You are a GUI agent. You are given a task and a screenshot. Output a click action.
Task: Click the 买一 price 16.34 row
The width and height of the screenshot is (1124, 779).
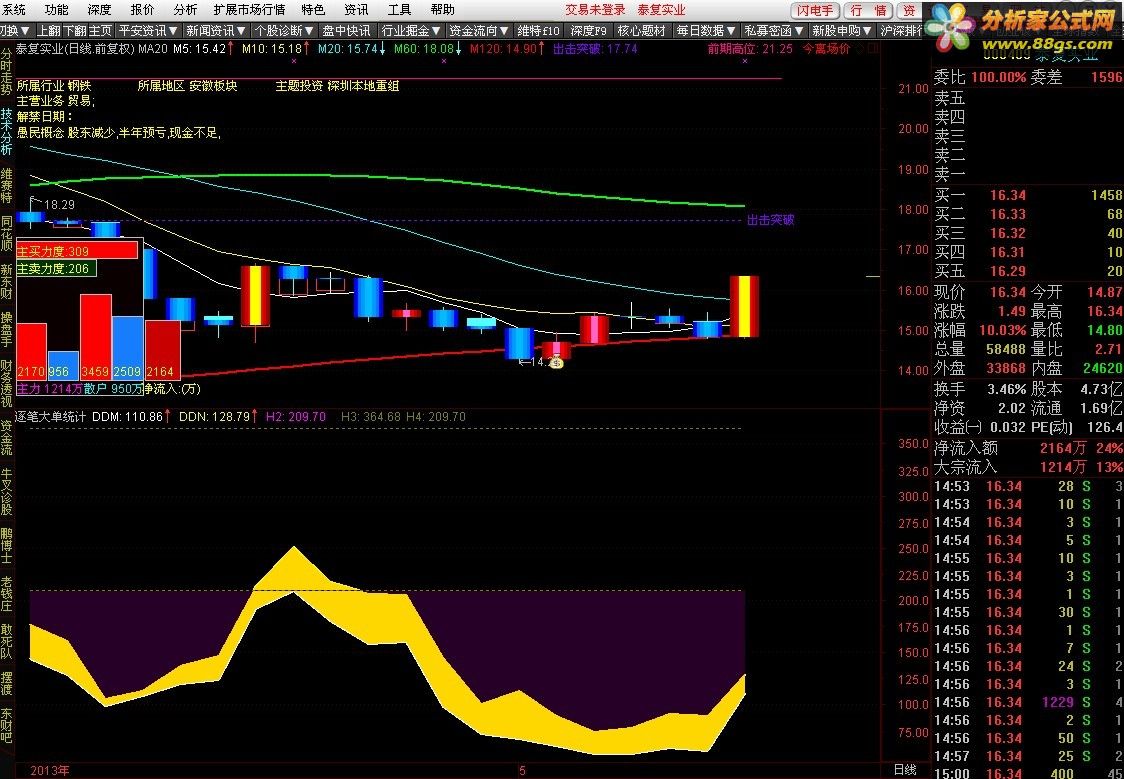click(x=1028, y=195)
